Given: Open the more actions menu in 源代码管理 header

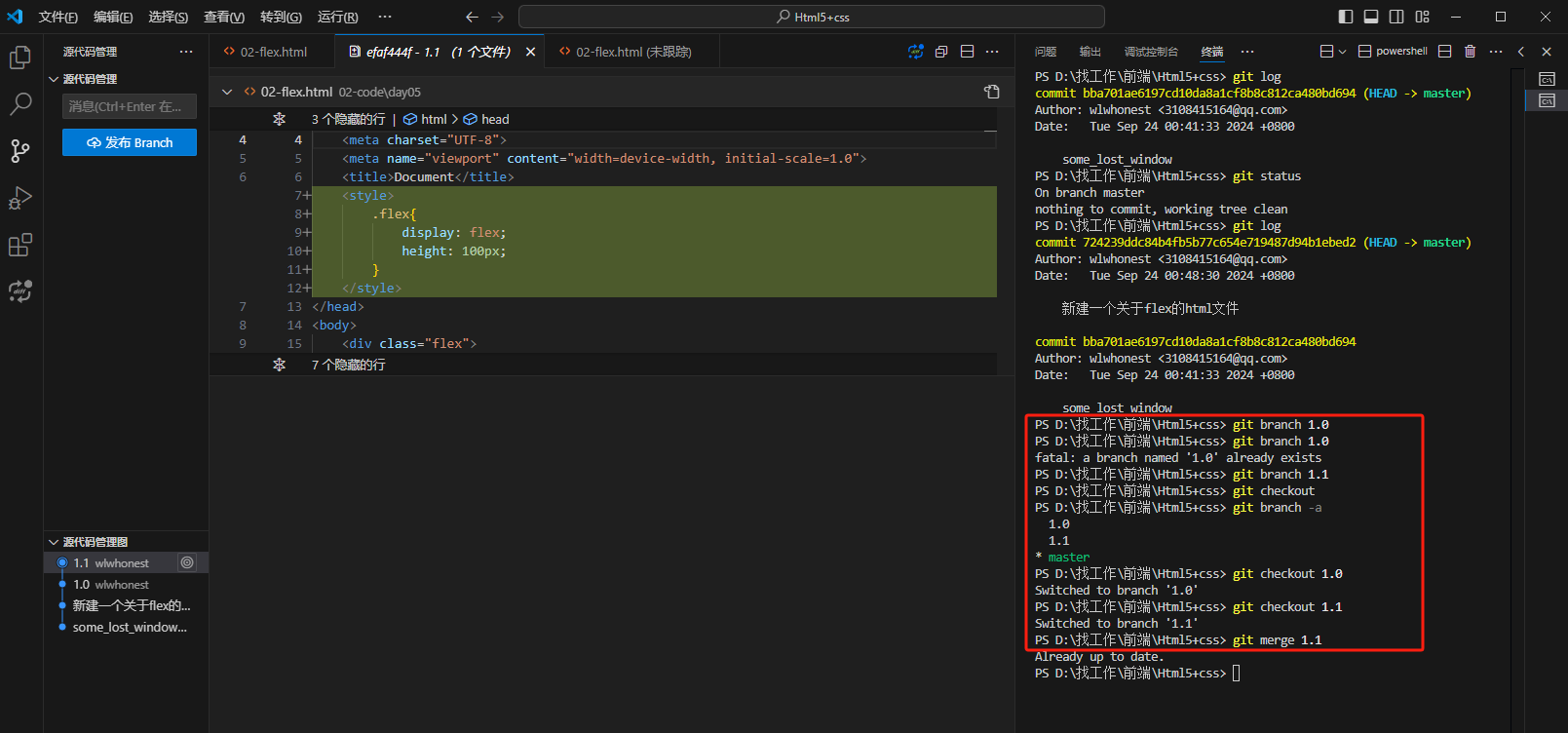Looking at the screenshot, I should 186,52.
